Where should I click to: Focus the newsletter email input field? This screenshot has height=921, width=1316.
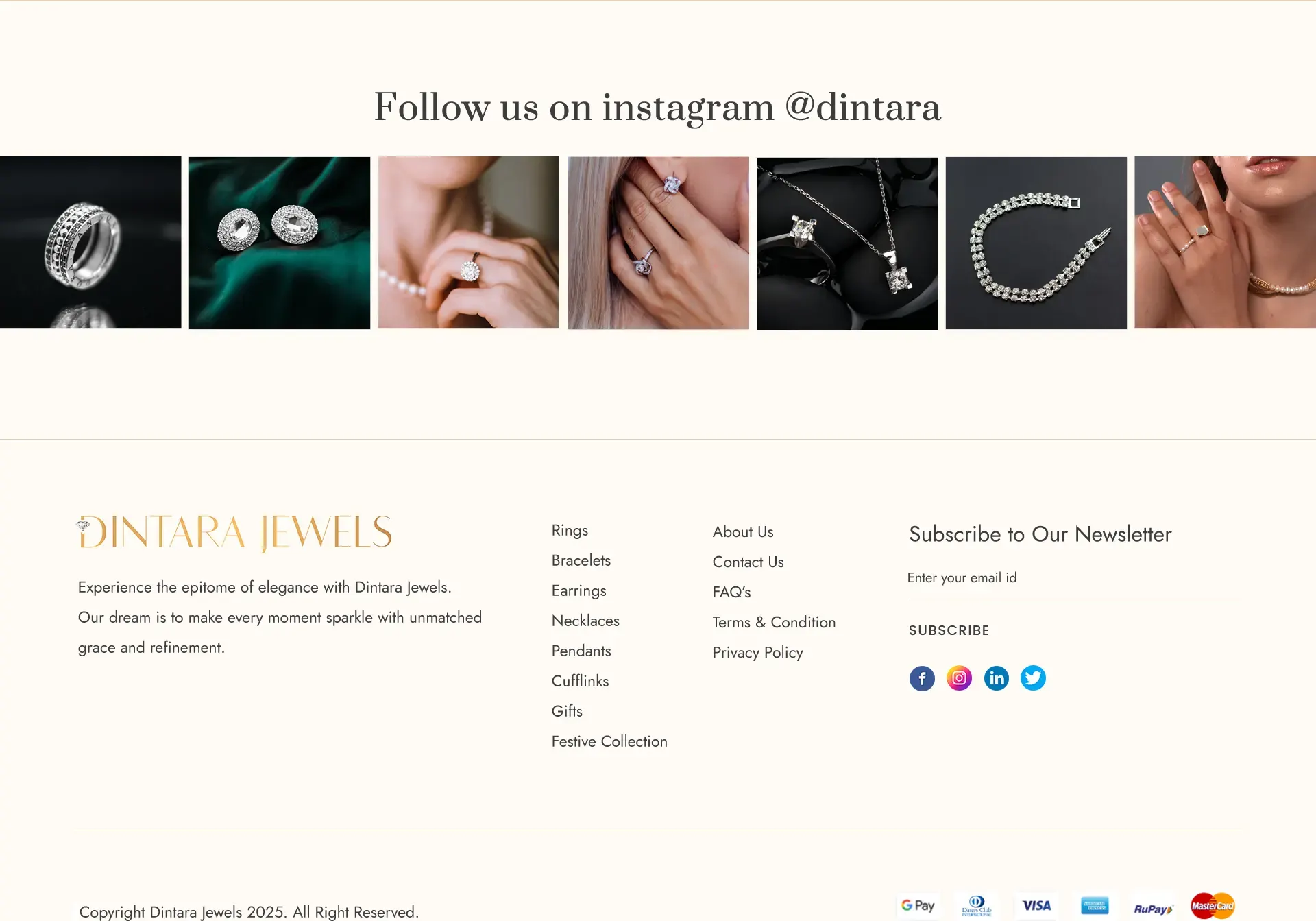(1074, 578)
